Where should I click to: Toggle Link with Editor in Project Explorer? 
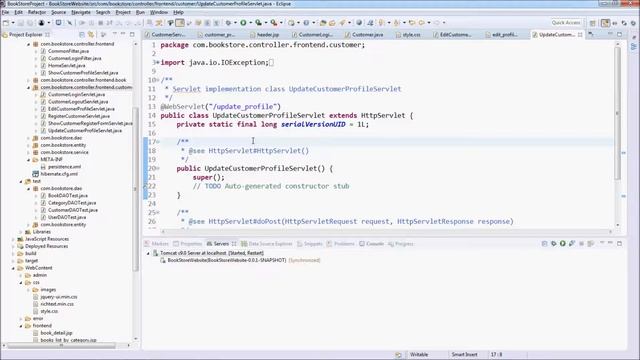coord(91,35)
